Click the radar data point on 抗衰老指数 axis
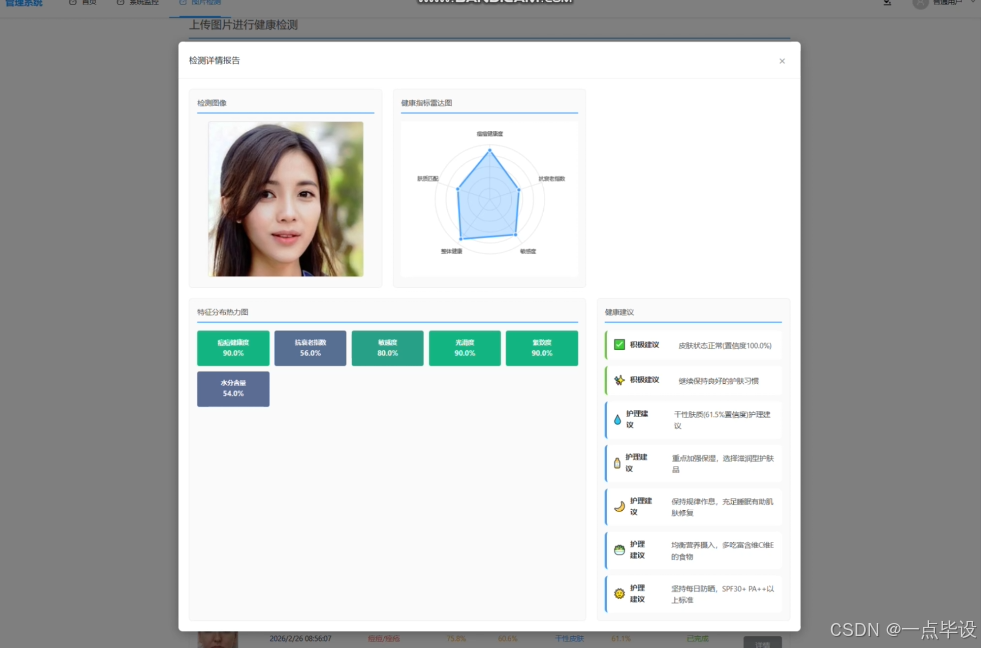This screenshot has width=981, height=648. [519, 190]
